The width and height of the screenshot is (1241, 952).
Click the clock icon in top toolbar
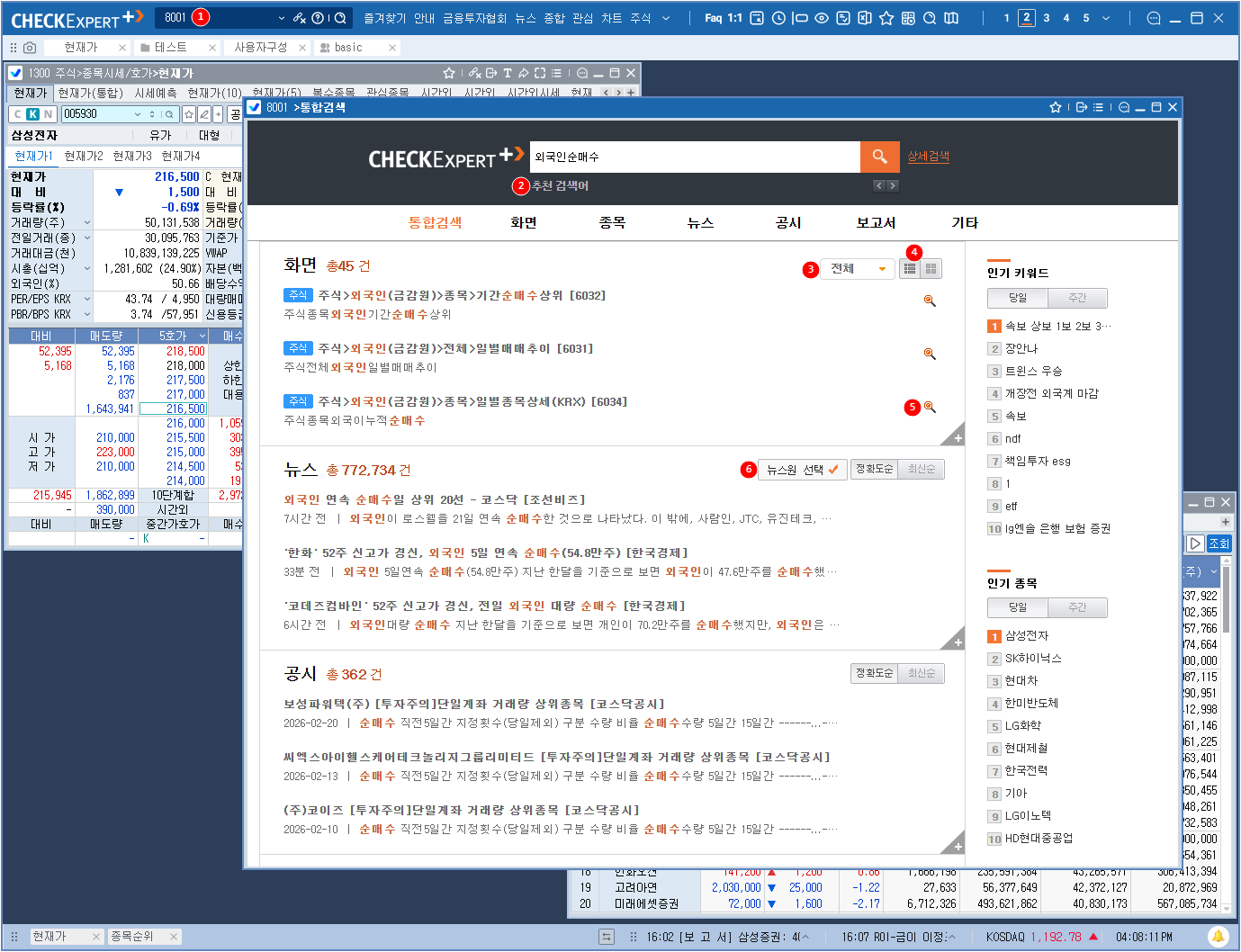tap(778, 18)
